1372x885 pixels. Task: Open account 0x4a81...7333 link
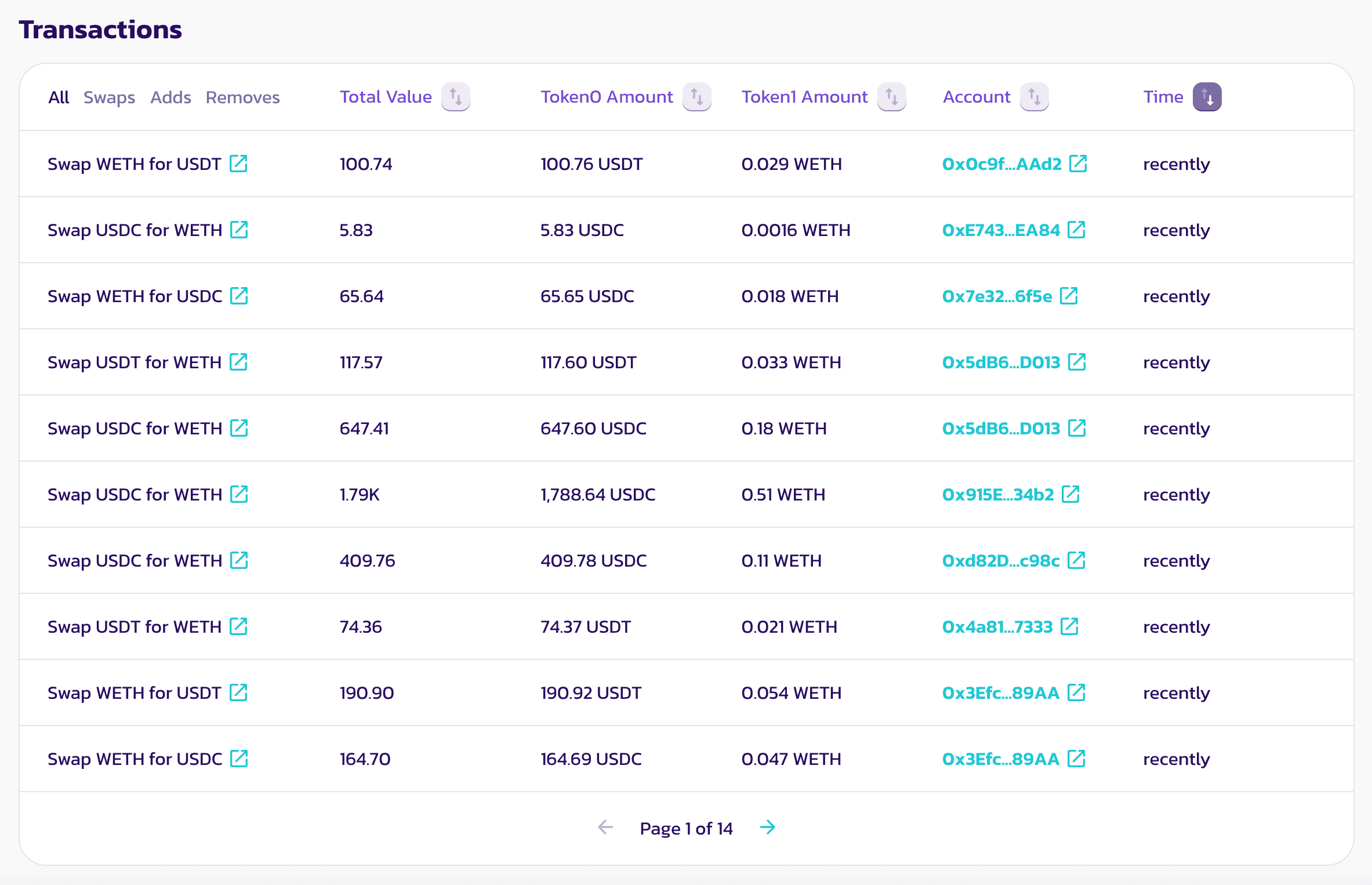point(997,627)
